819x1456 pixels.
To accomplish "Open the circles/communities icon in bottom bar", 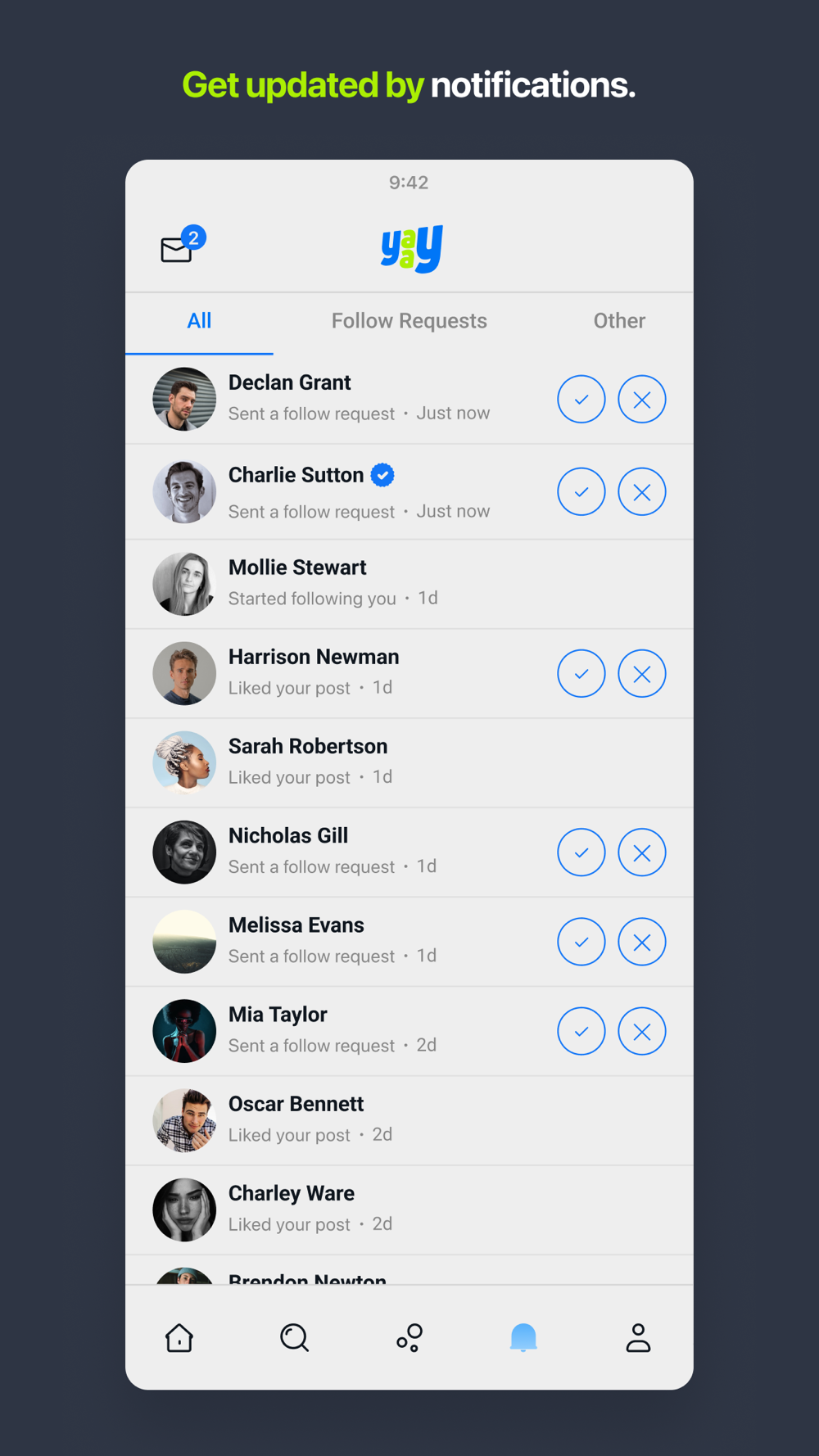I will (409, 1338).
